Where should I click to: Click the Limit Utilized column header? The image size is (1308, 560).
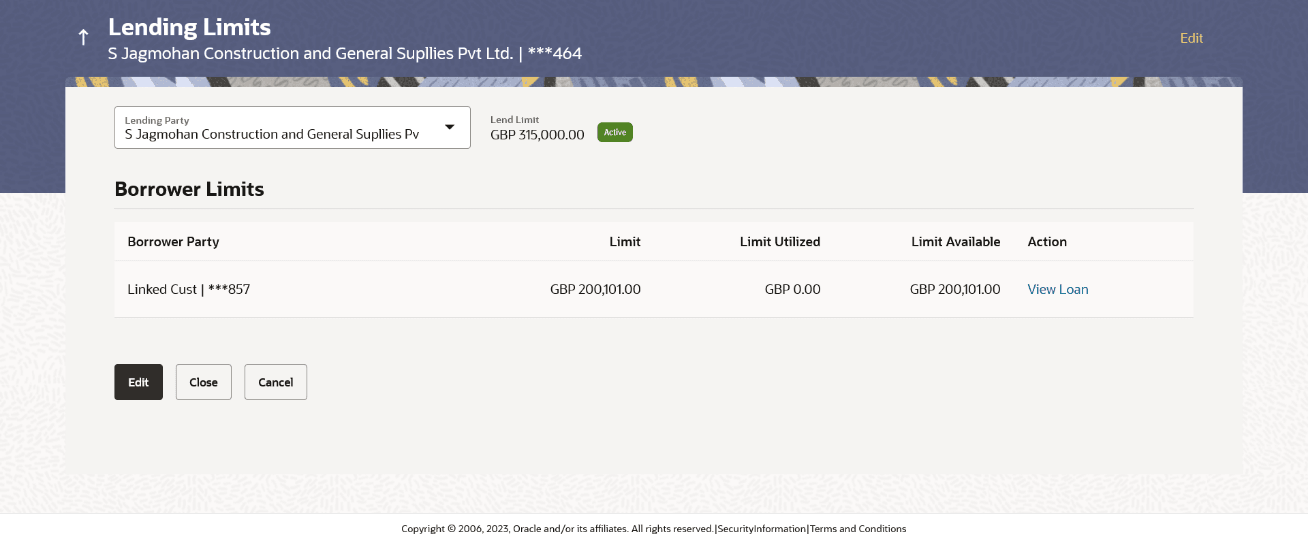(780, 242)
